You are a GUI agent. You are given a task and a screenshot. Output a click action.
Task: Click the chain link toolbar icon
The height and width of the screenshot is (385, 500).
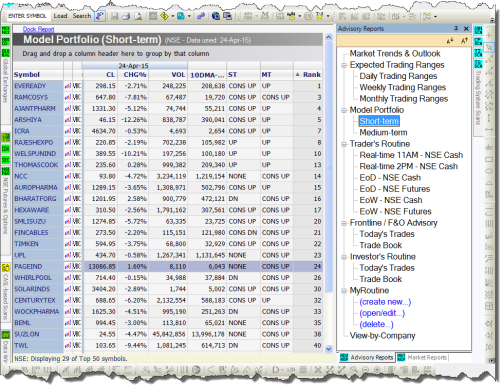click(x=201, y=16)
